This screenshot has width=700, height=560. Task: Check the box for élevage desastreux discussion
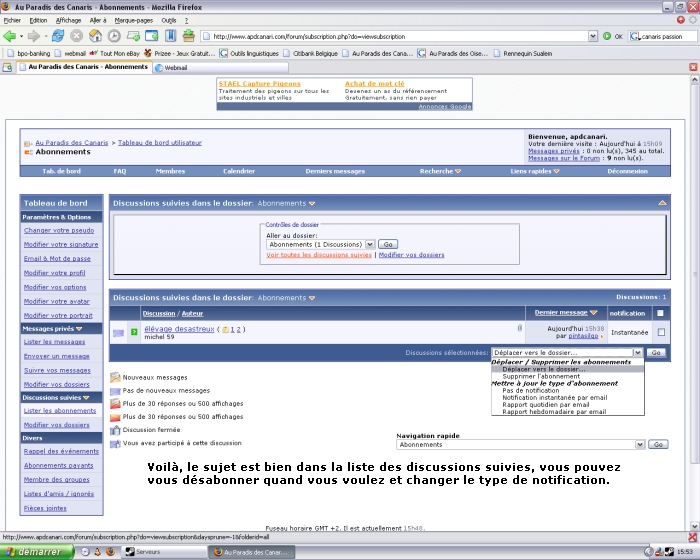(660, 332)
